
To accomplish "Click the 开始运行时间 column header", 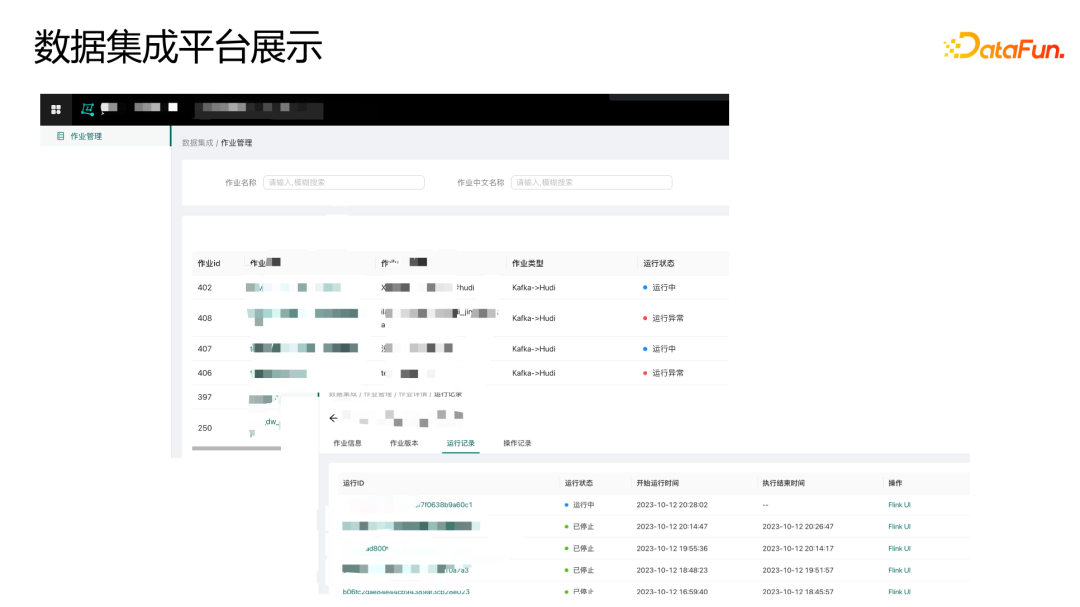I will tap(658, 483).
